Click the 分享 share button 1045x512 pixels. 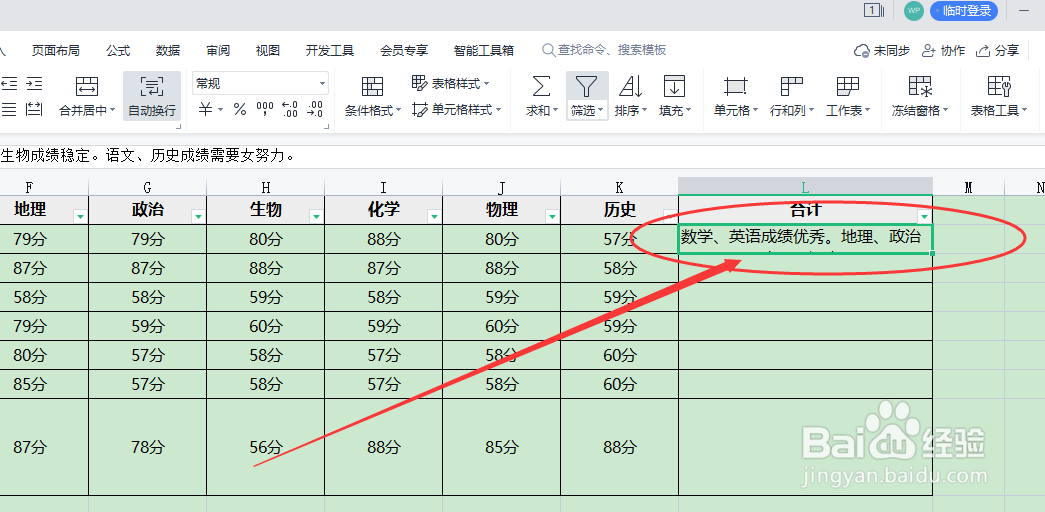point(998,51)
